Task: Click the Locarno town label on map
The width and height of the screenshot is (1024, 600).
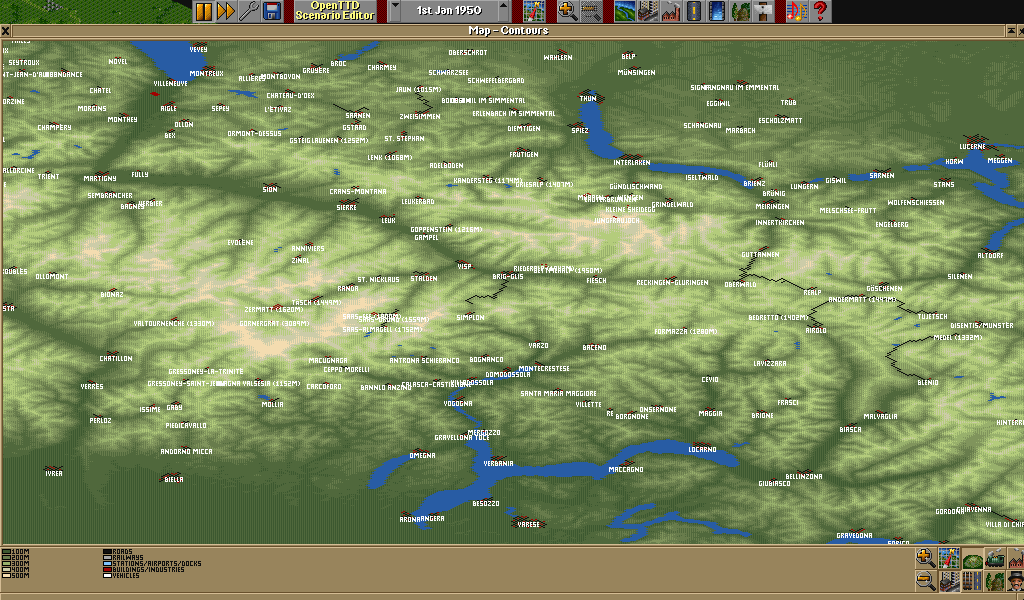Action: tap(702, 449)
